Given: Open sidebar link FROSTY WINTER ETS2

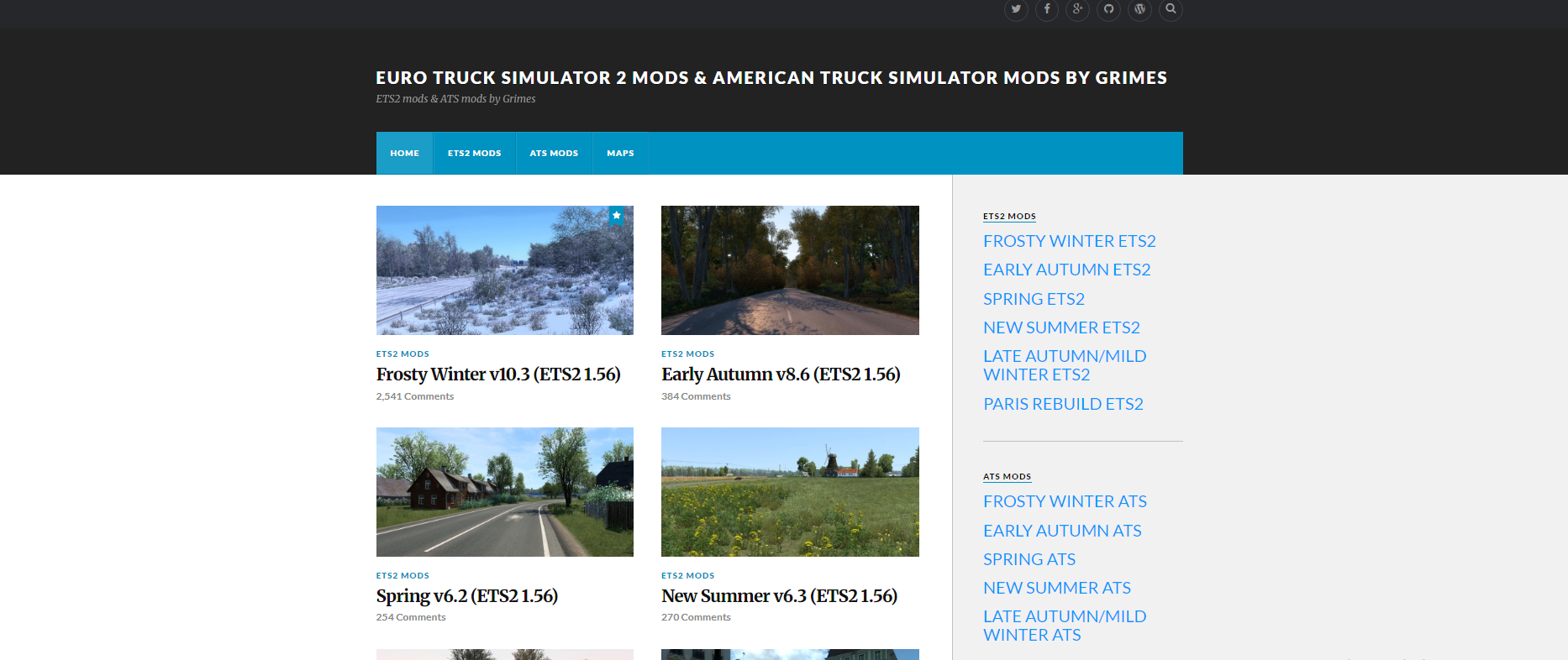Looking at the screenshot, I should coord(1070,241).
